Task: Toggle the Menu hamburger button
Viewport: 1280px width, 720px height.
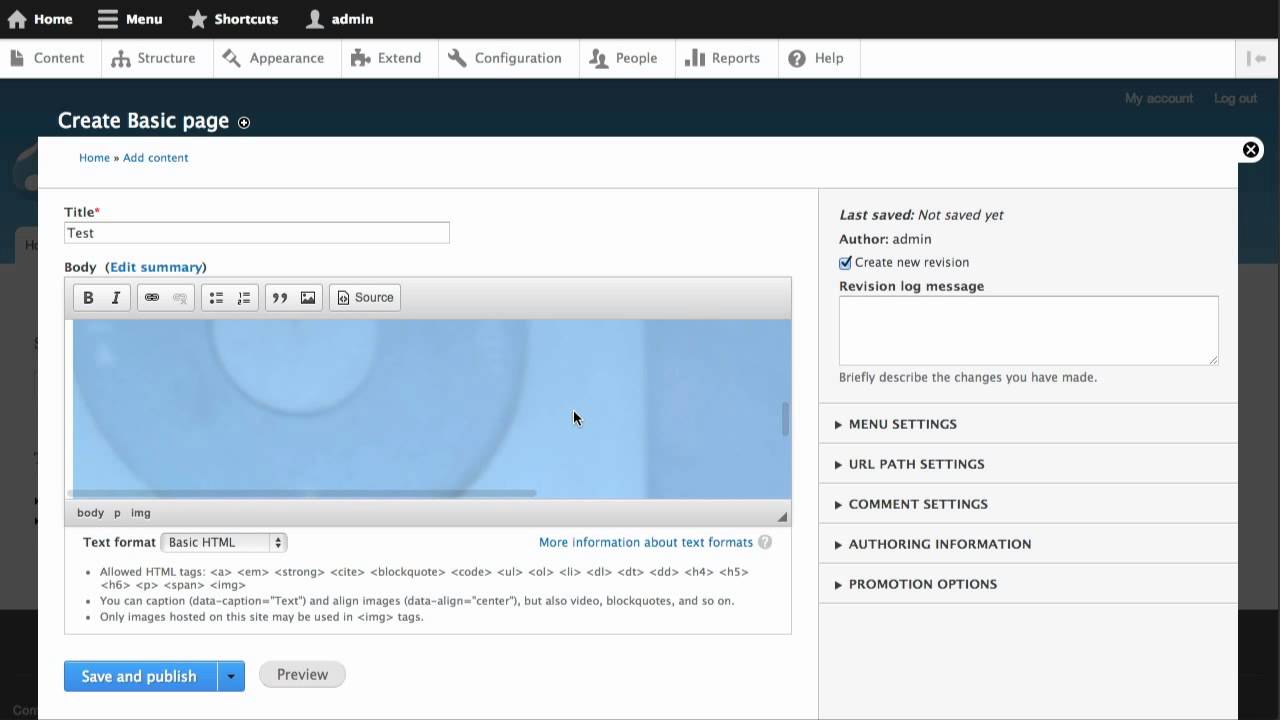Action: point(130,19)
